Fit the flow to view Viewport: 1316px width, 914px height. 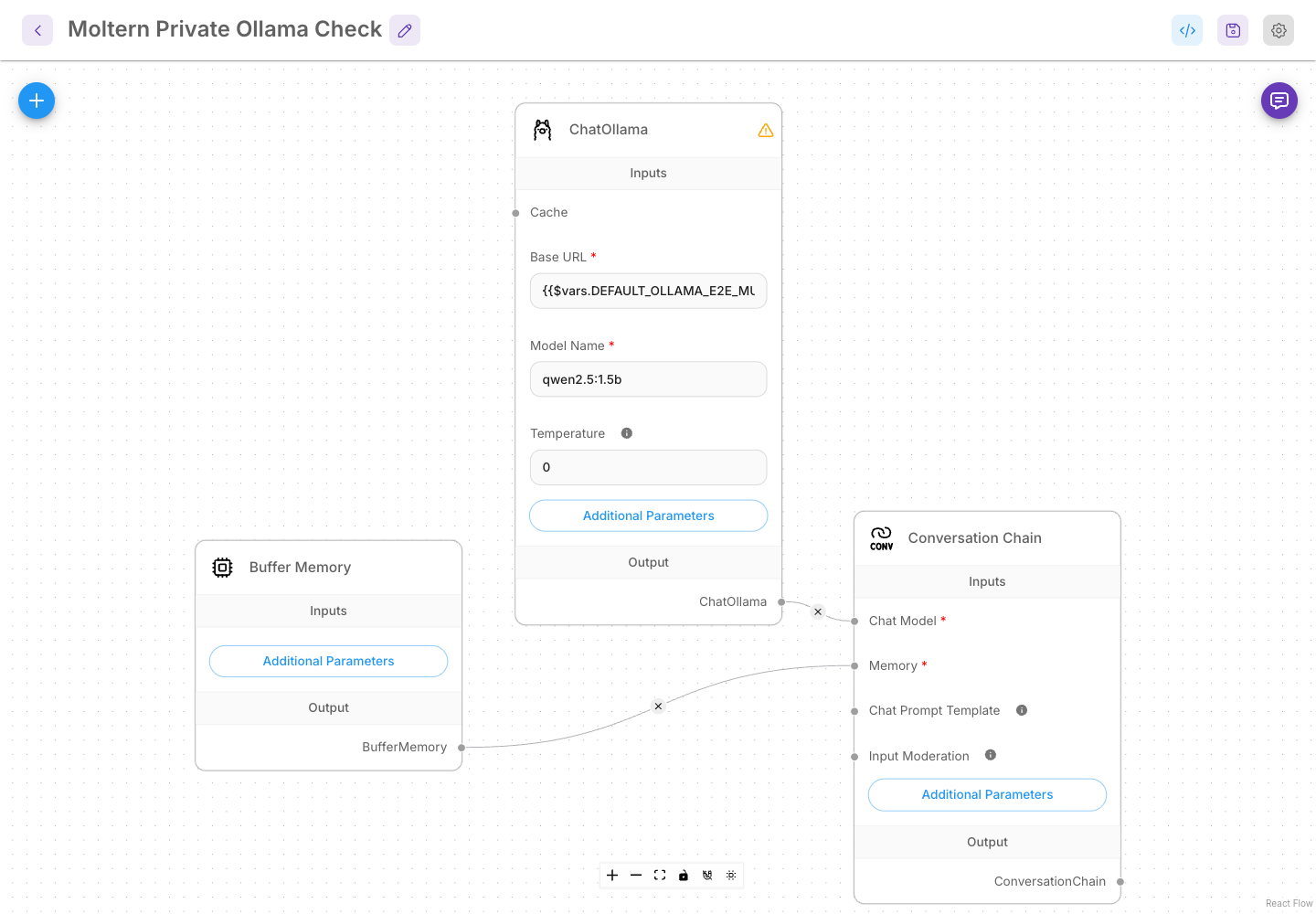pyautogui.click(x=660, y=876)
